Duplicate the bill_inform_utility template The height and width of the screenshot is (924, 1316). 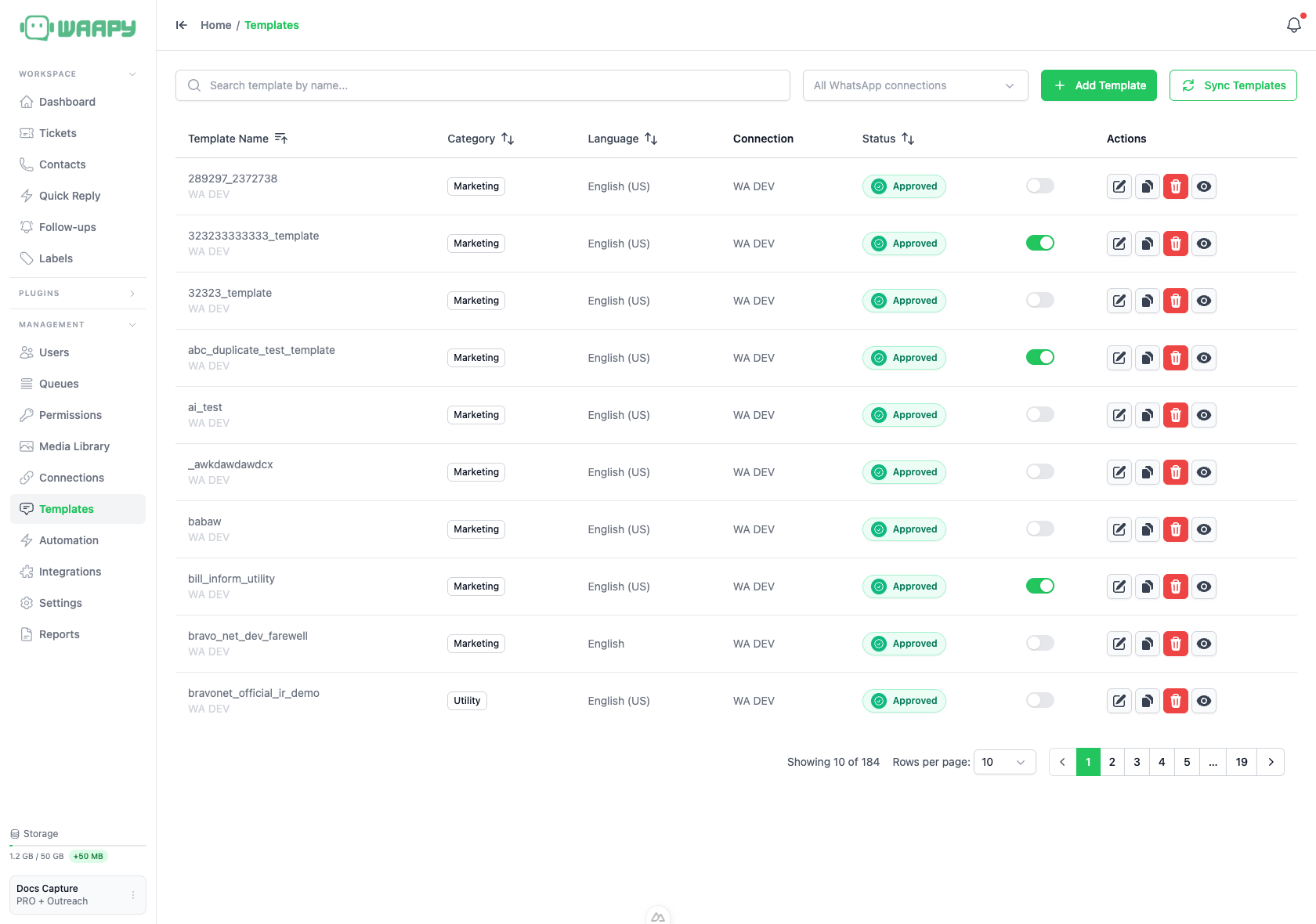(x=1148, y=587)
